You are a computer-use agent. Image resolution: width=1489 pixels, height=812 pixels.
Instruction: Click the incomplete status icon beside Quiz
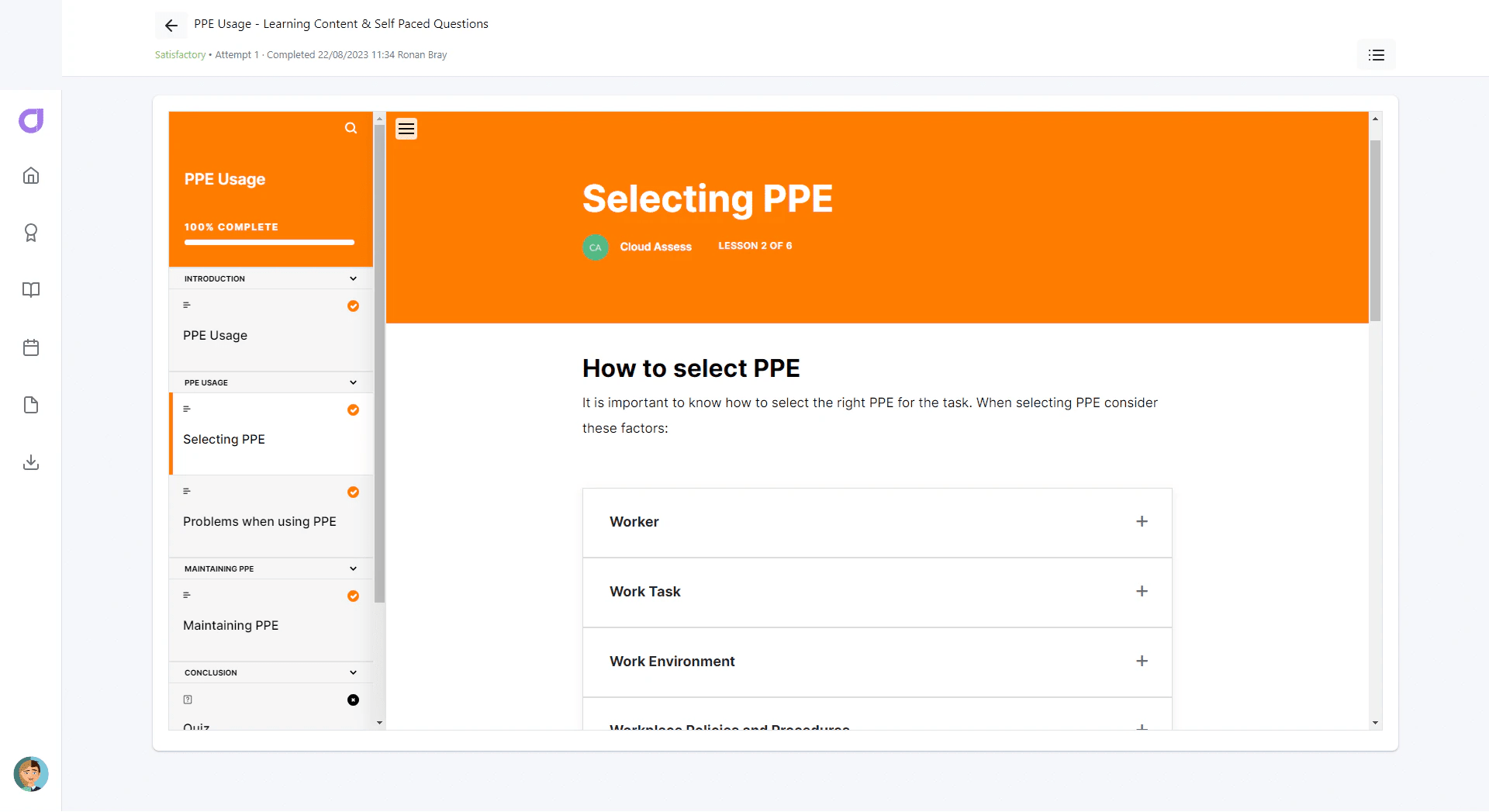(353, 700)
